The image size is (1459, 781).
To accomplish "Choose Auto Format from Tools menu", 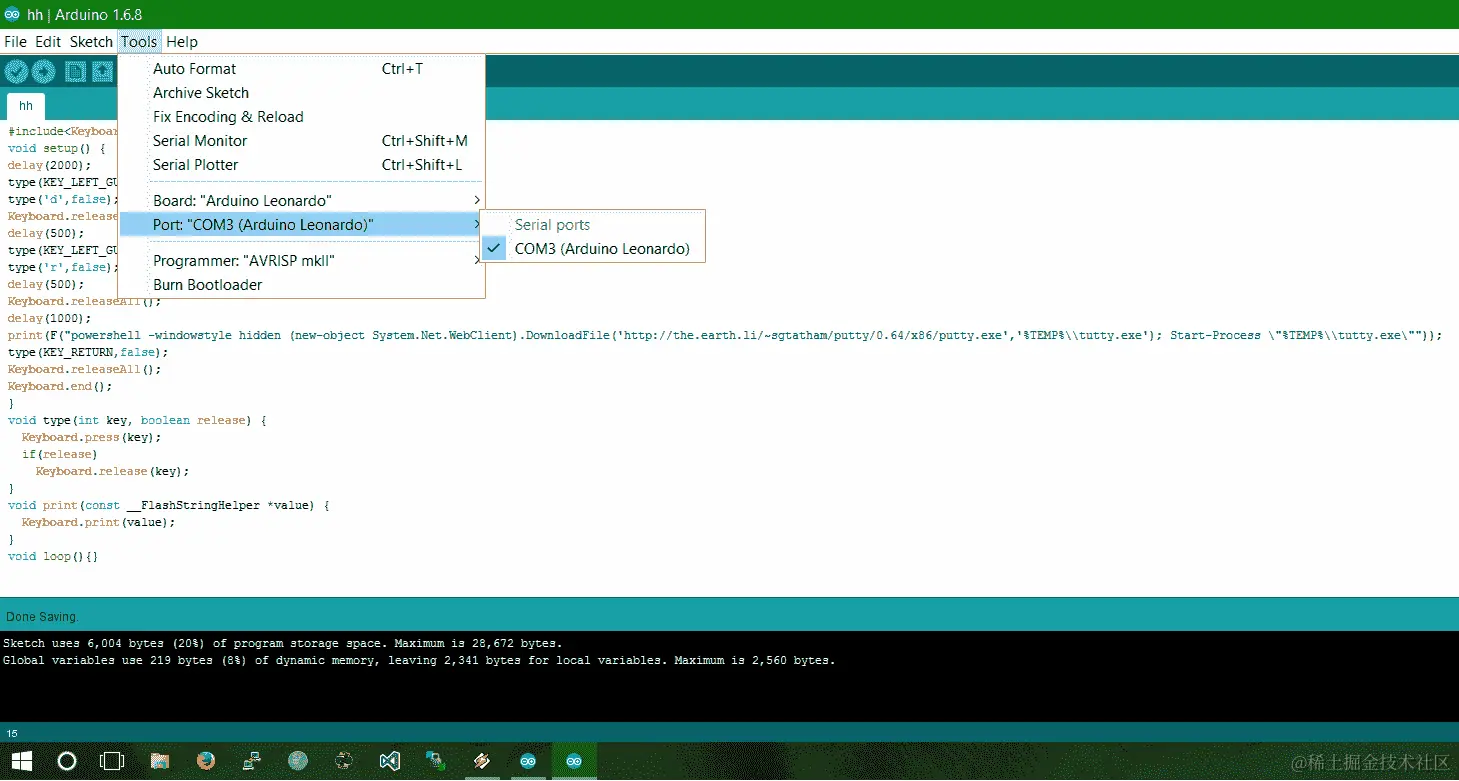I will pyautogui.click(x=301, y=69).
